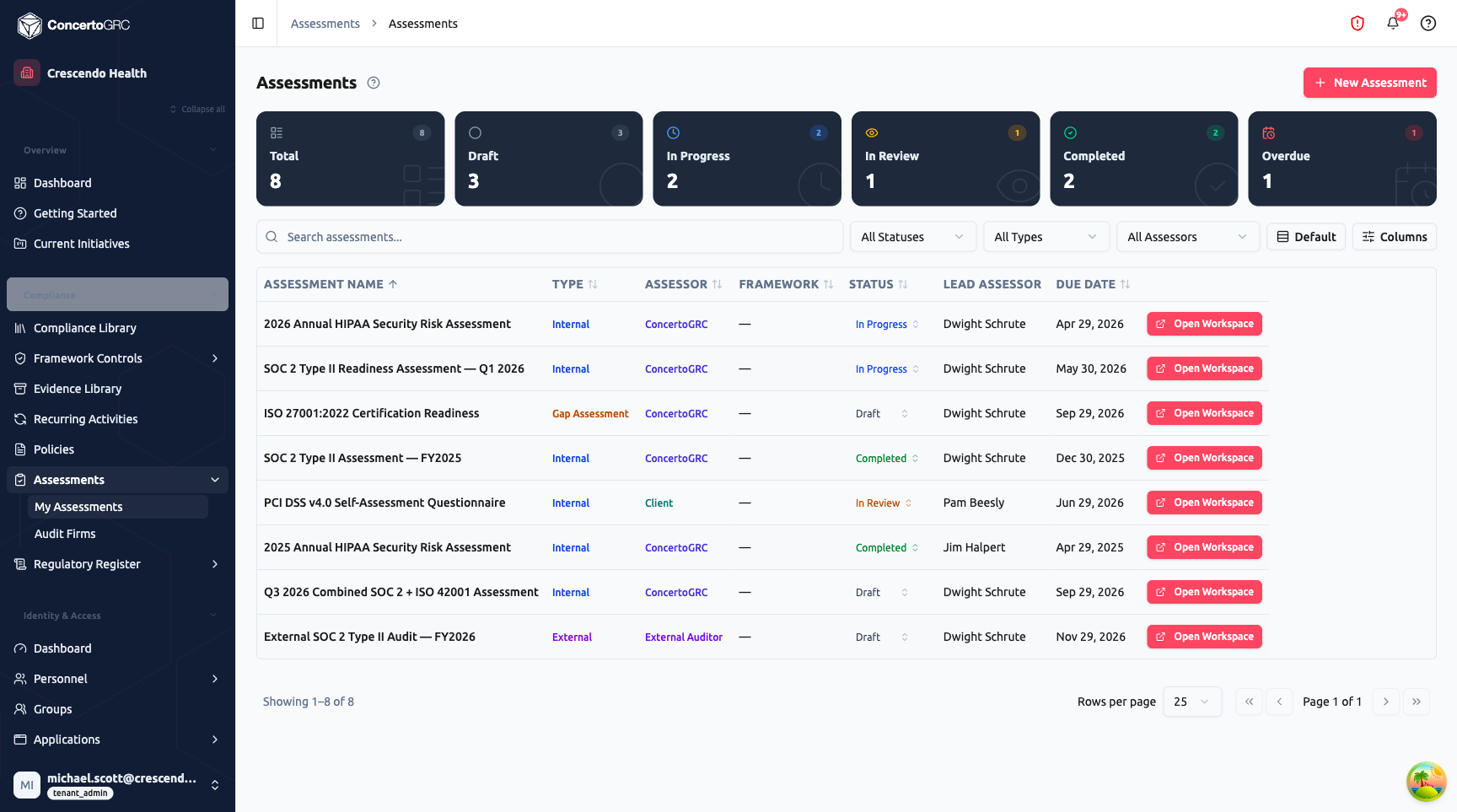Screen dimensions: 1457x812
Task: Sort the Due Date column
Action: point(1125,284)
